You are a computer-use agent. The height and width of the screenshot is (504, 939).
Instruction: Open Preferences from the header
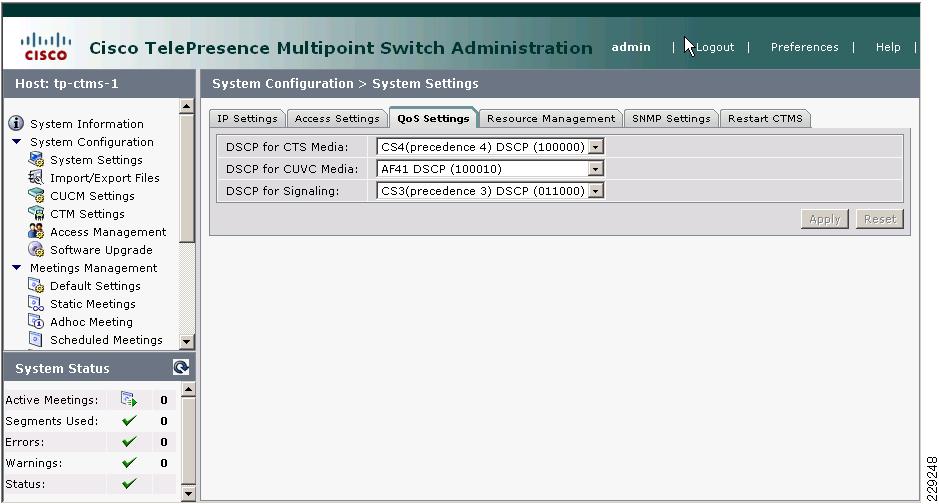pyautogui.click(x=804, y=47)
